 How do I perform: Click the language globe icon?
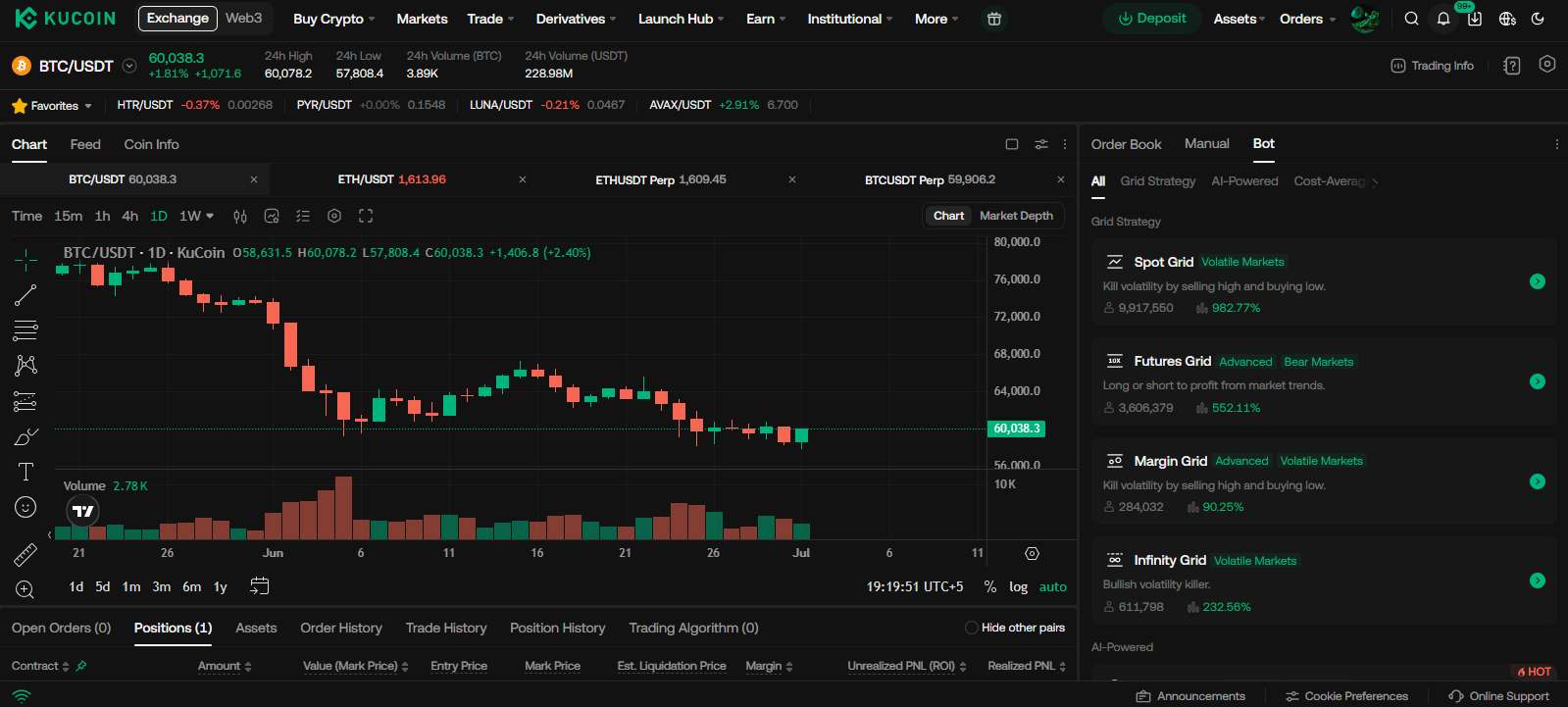click(1507, 19)
